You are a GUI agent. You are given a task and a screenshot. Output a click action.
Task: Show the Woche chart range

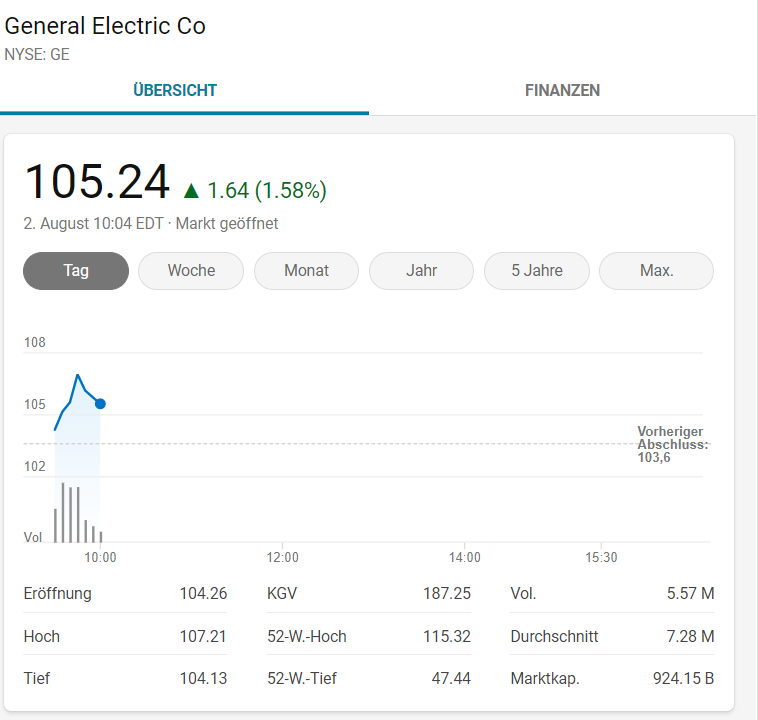pos(191,270)
